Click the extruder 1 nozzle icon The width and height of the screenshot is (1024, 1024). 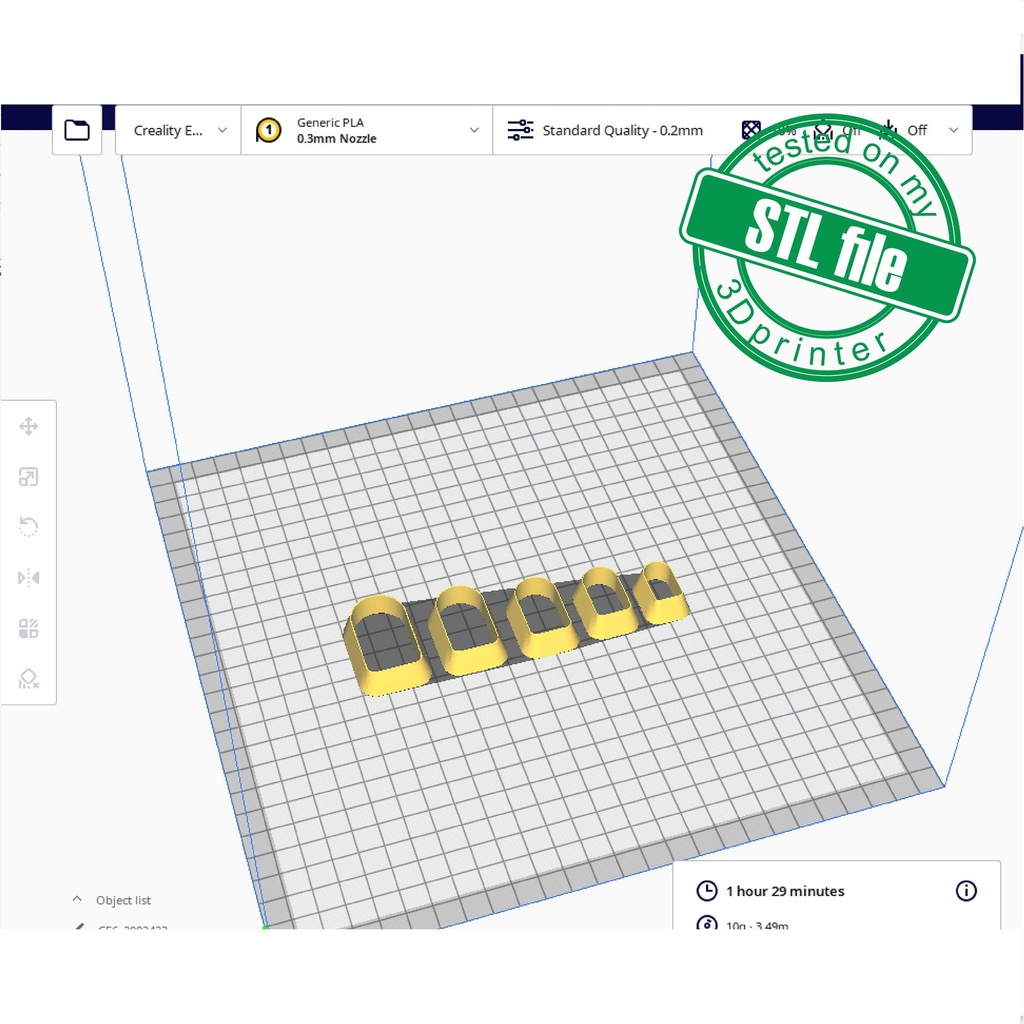(x=268, y=130)
